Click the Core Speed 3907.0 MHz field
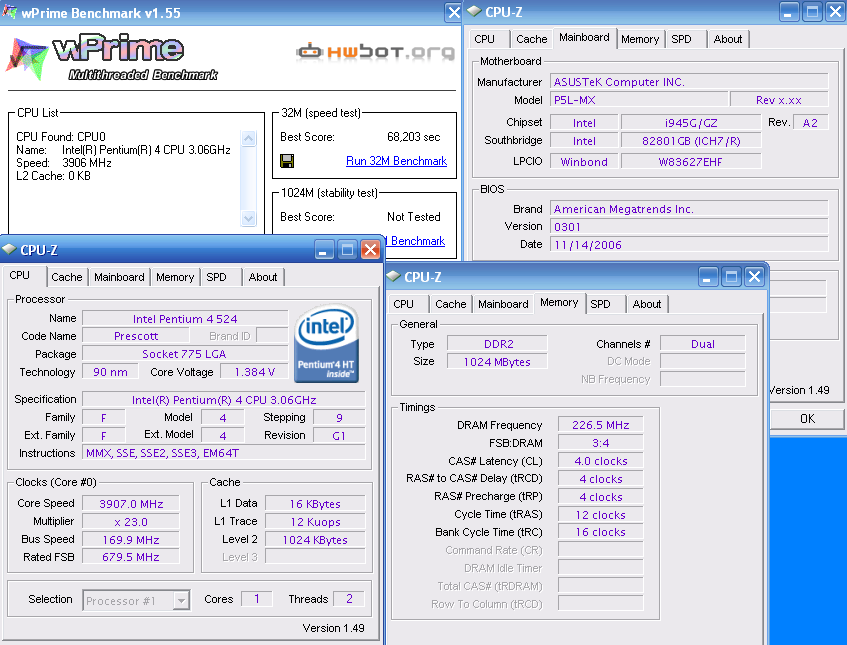Screen dimensions: 847x645 (131, 503)
